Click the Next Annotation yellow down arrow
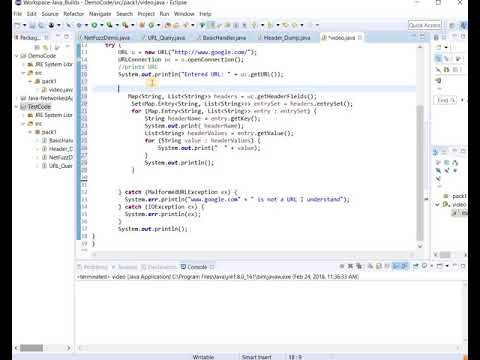The image size is (480, 360). coord(254,25)
